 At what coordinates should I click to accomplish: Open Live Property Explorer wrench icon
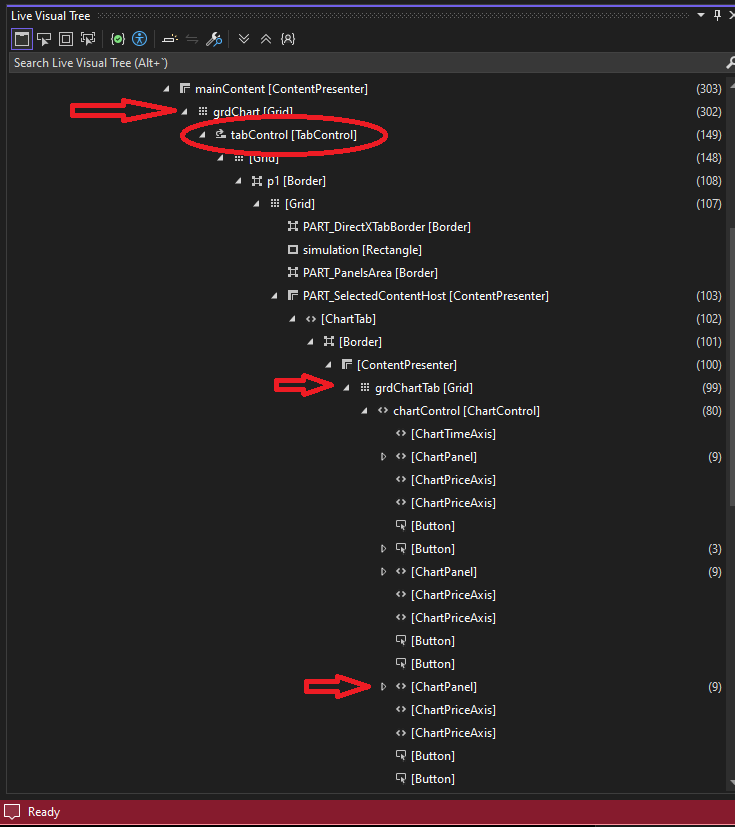pyautogui.click(x=213, y=39)
